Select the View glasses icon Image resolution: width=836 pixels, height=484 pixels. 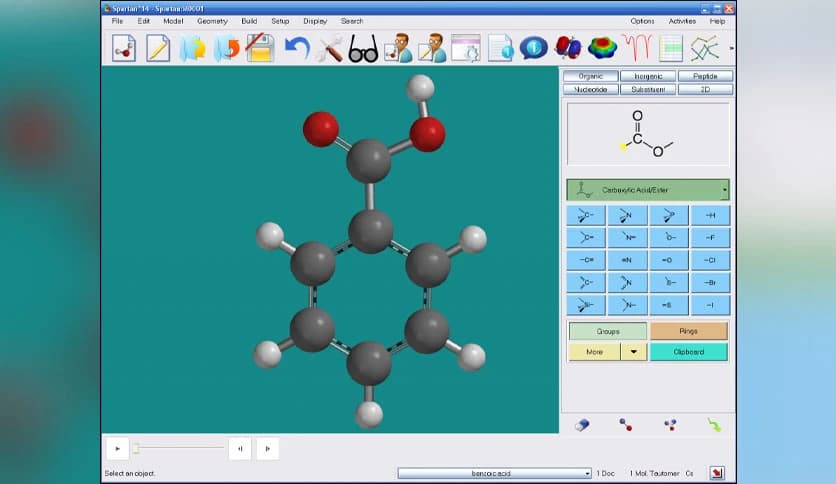(363, 48)
